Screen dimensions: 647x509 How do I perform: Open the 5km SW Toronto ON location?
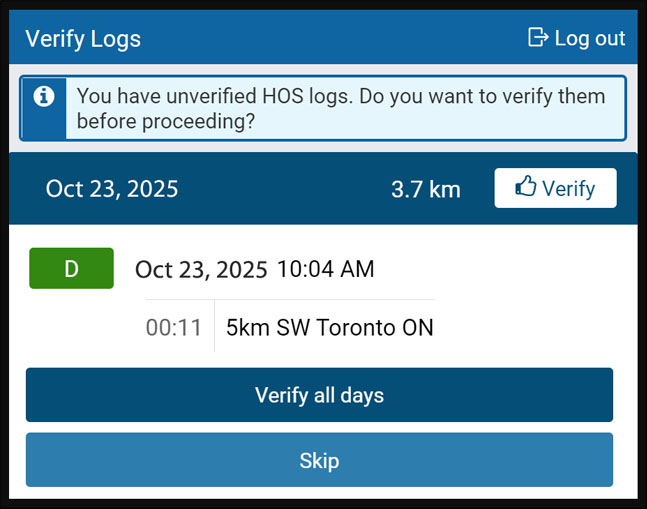point(330,327)
